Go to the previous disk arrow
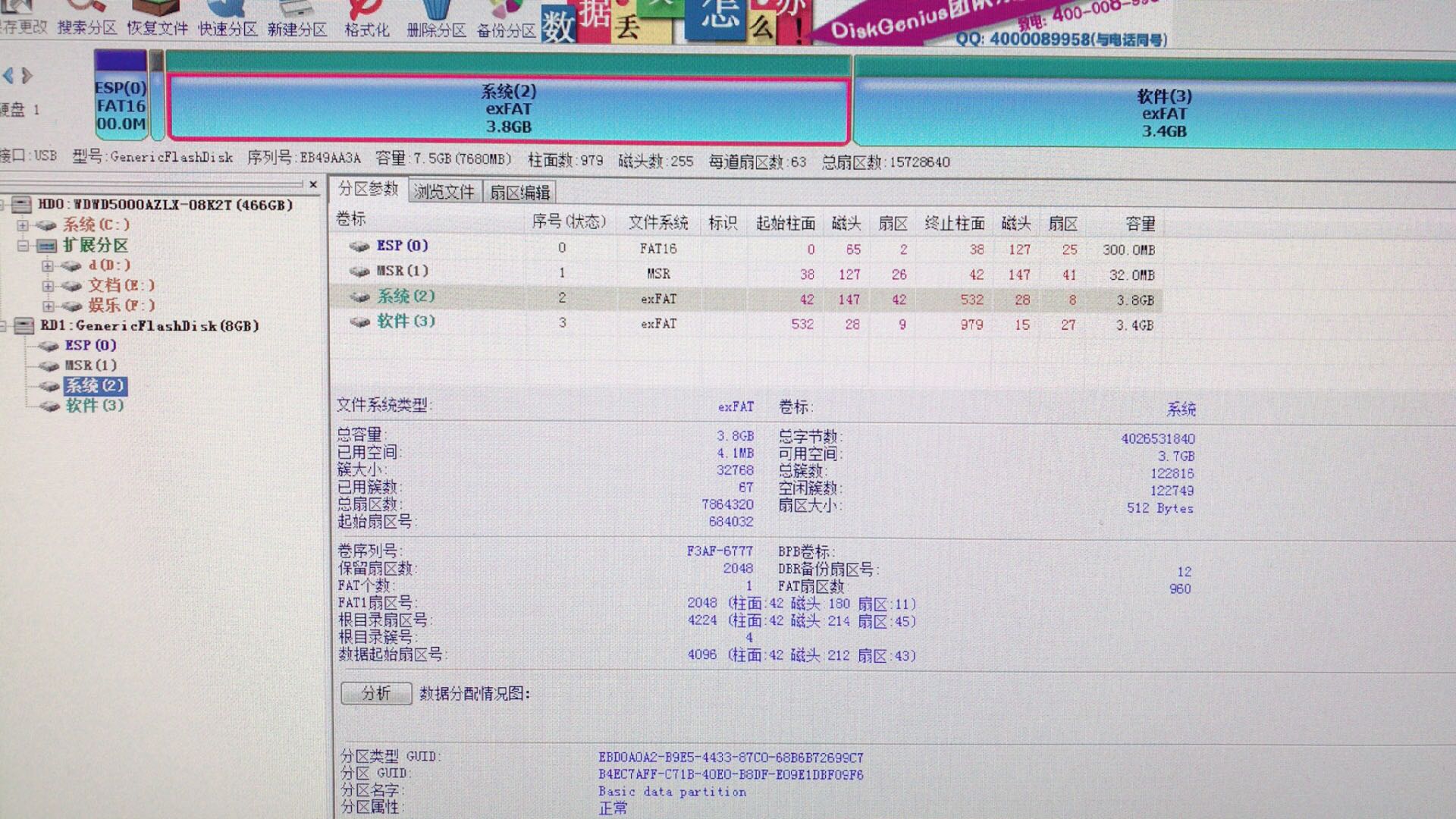Screen dimensions: 1456x819 pos(8,76)
